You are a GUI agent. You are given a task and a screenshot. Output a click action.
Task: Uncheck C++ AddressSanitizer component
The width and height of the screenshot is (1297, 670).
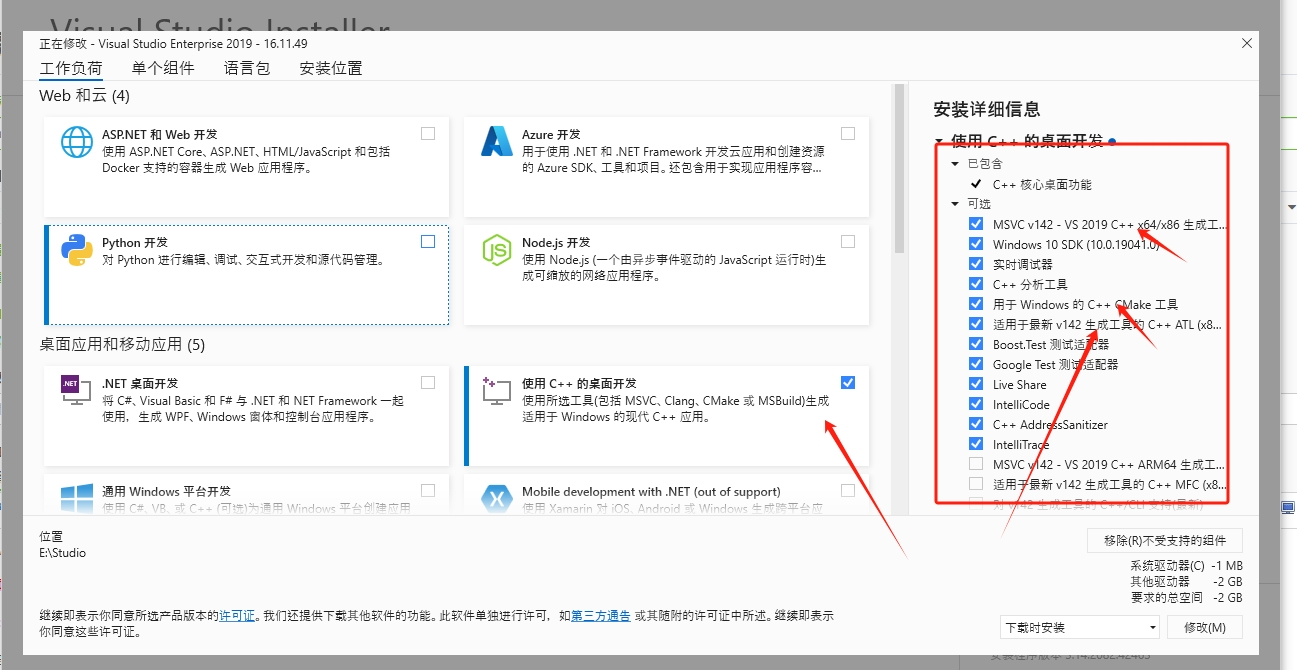tap(976, 424)
